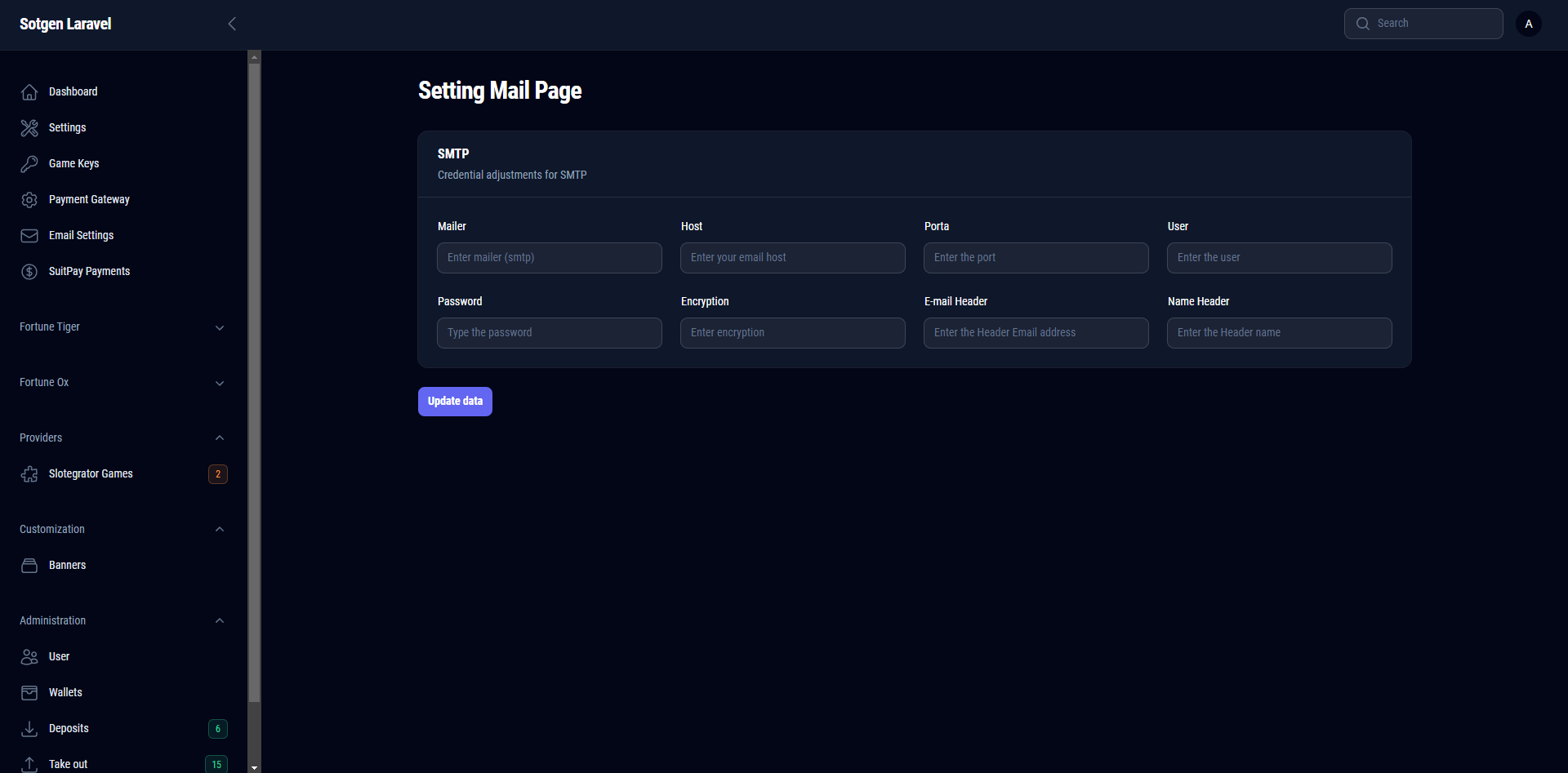The image size is (1568, 773).
Task: Click the Banners icon in the sidebar
Action: click(x=29, y=566)
